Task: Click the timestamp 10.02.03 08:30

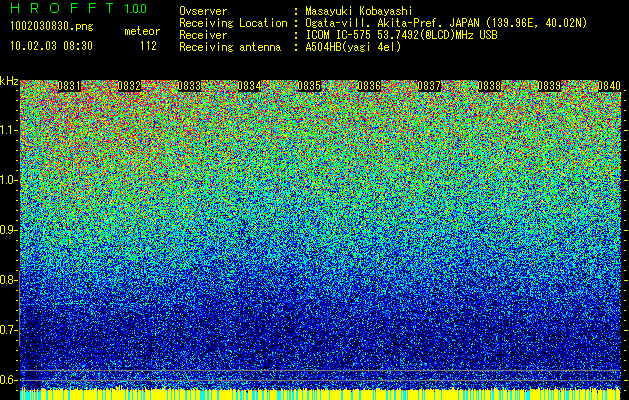Action: click(x=51, y=46)
